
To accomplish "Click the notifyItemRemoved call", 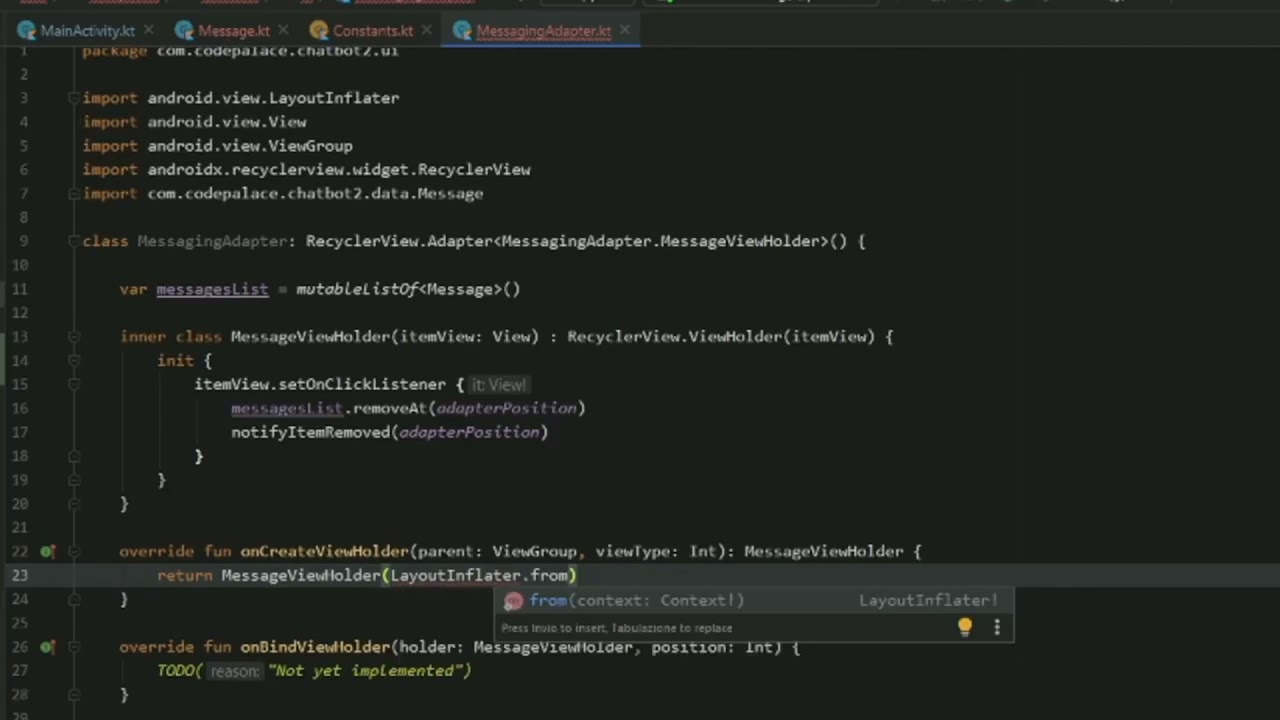I will click(310, 432).
